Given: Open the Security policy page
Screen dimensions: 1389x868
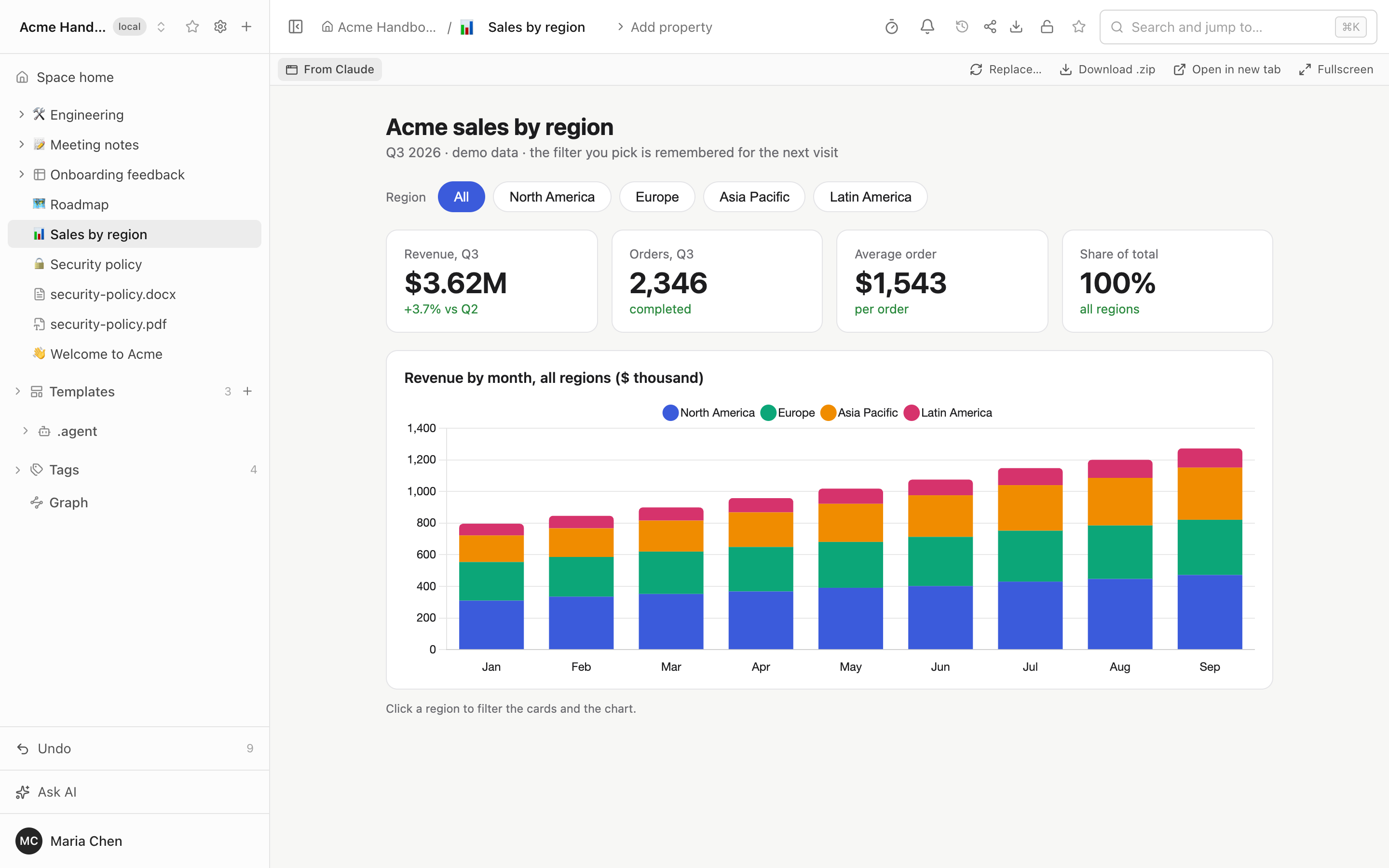Looking at the screenshot, I should point(134,264).
